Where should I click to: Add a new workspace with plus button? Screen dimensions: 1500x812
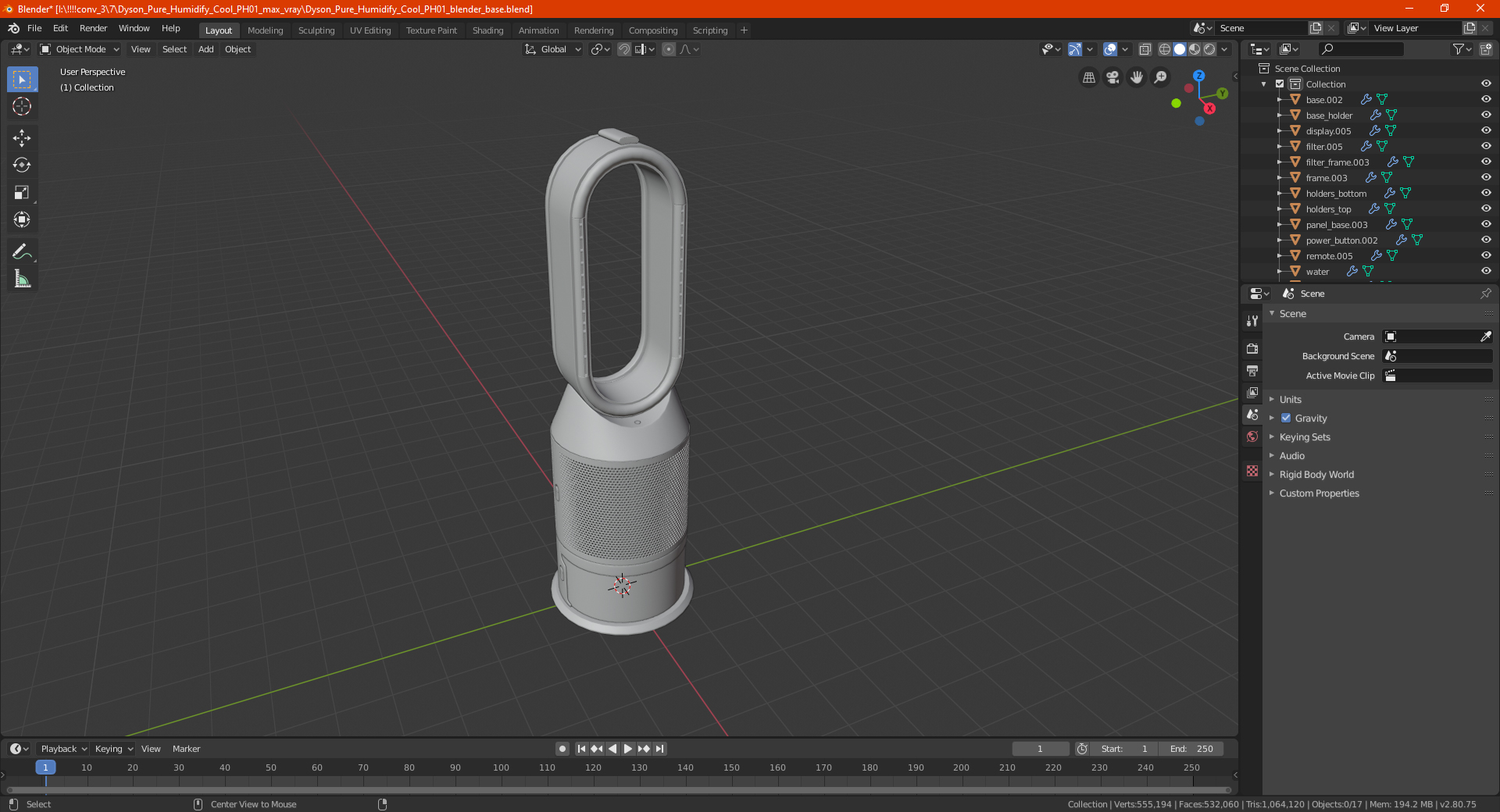pyautogui.click(x=744, y=30)
